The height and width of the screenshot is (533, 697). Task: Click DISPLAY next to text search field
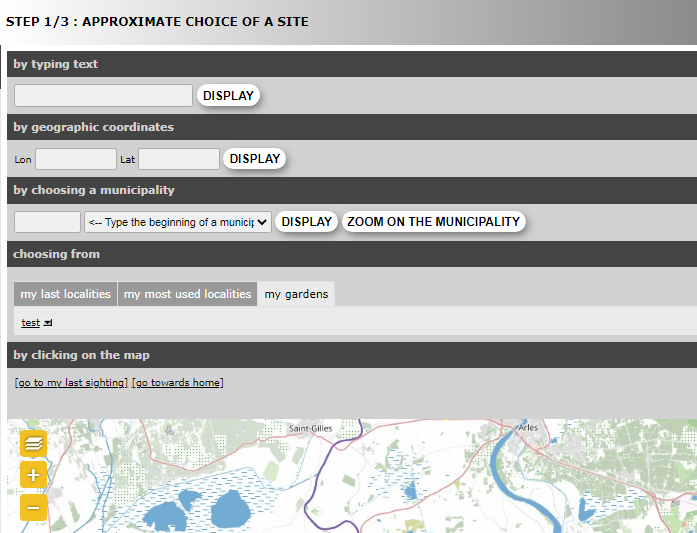point(228,96)
